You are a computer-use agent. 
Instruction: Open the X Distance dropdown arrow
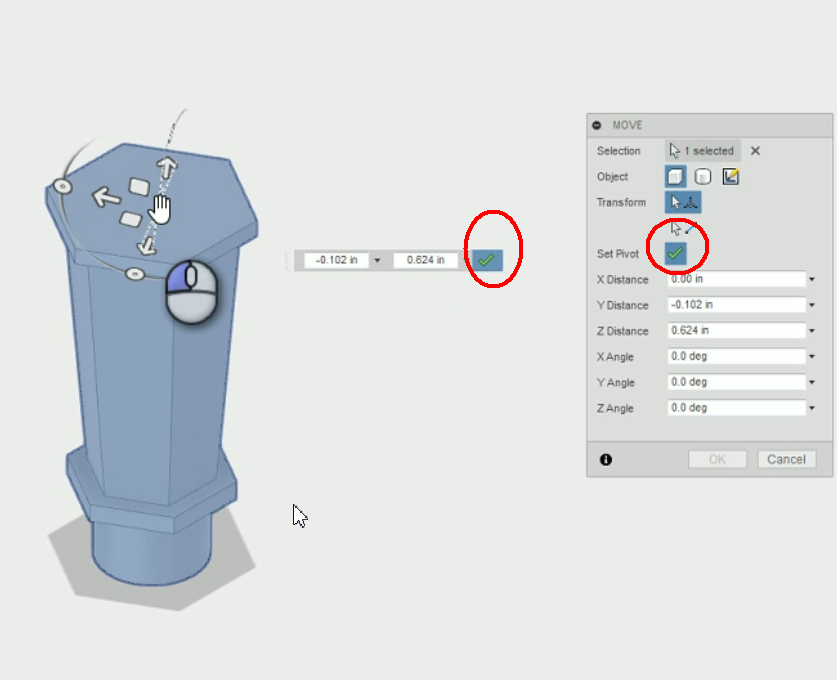click(813, 280)
